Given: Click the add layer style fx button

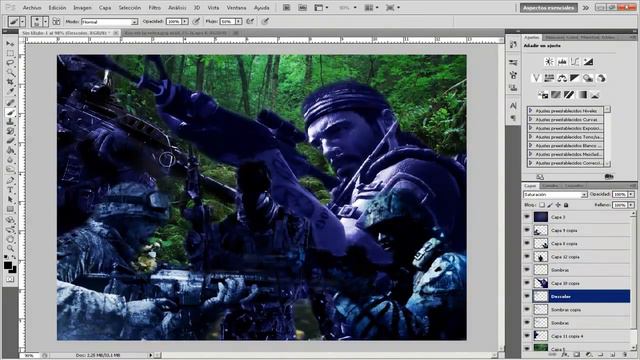Looking at the screenshot, I should [564, 355].
